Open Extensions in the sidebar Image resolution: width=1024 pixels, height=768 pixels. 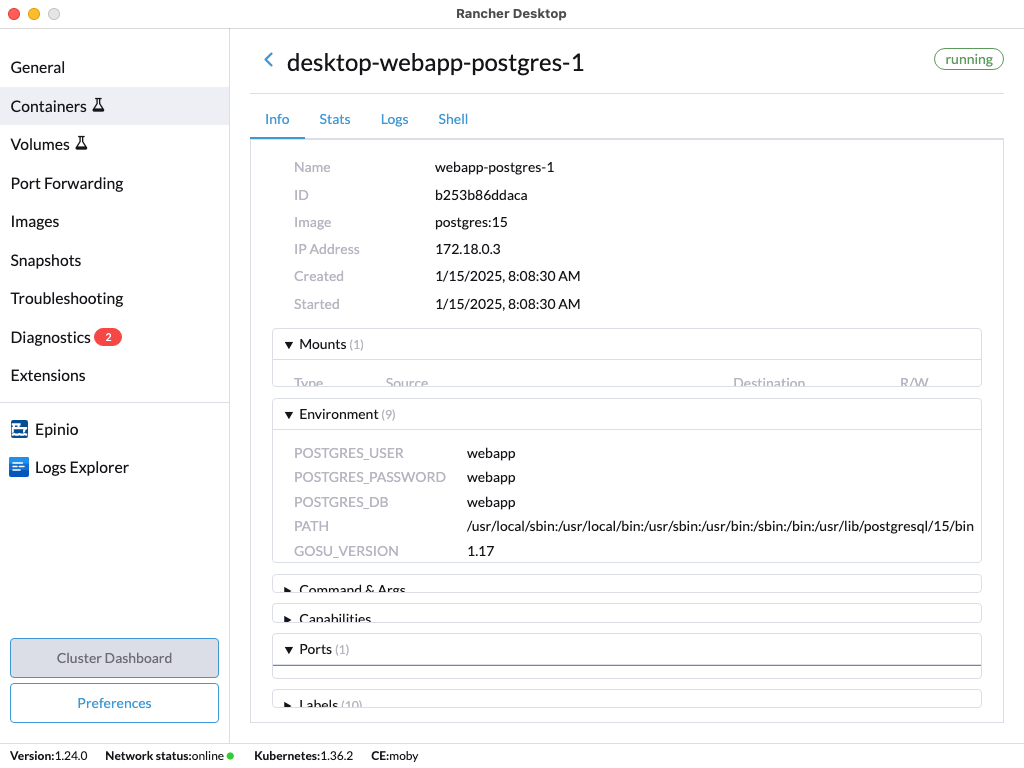(114, 376)
